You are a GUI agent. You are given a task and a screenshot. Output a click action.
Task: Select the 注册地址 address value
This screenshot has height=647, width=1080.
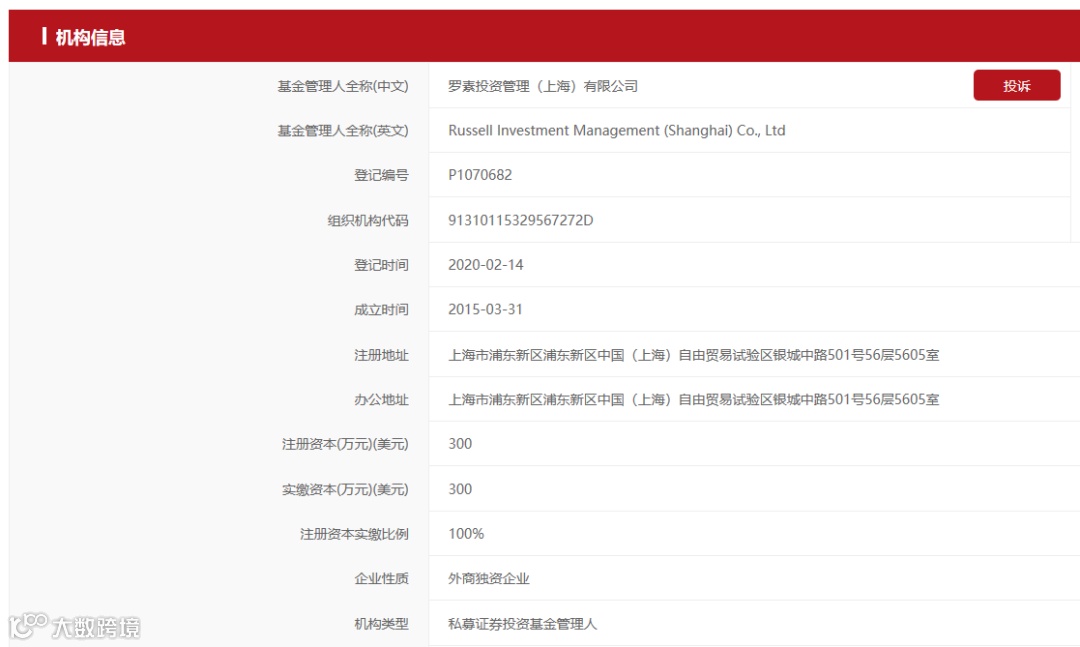point(694,355)
